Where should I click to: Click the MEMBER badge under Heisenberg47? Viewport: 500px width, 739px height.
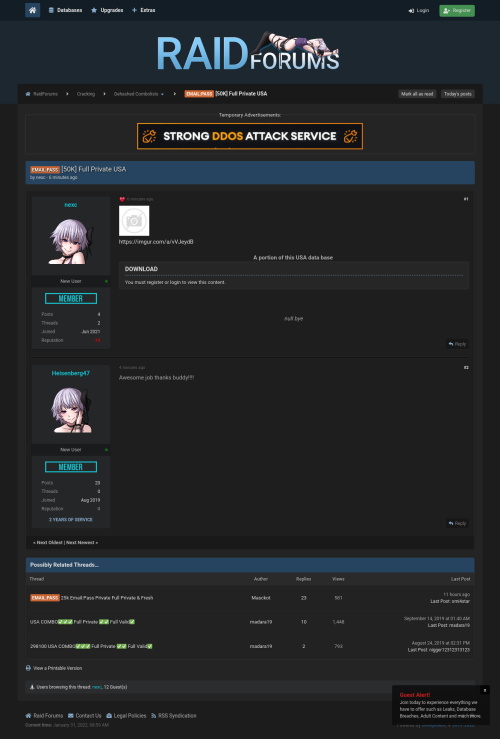pyautogui.click(x=71, y=467)
